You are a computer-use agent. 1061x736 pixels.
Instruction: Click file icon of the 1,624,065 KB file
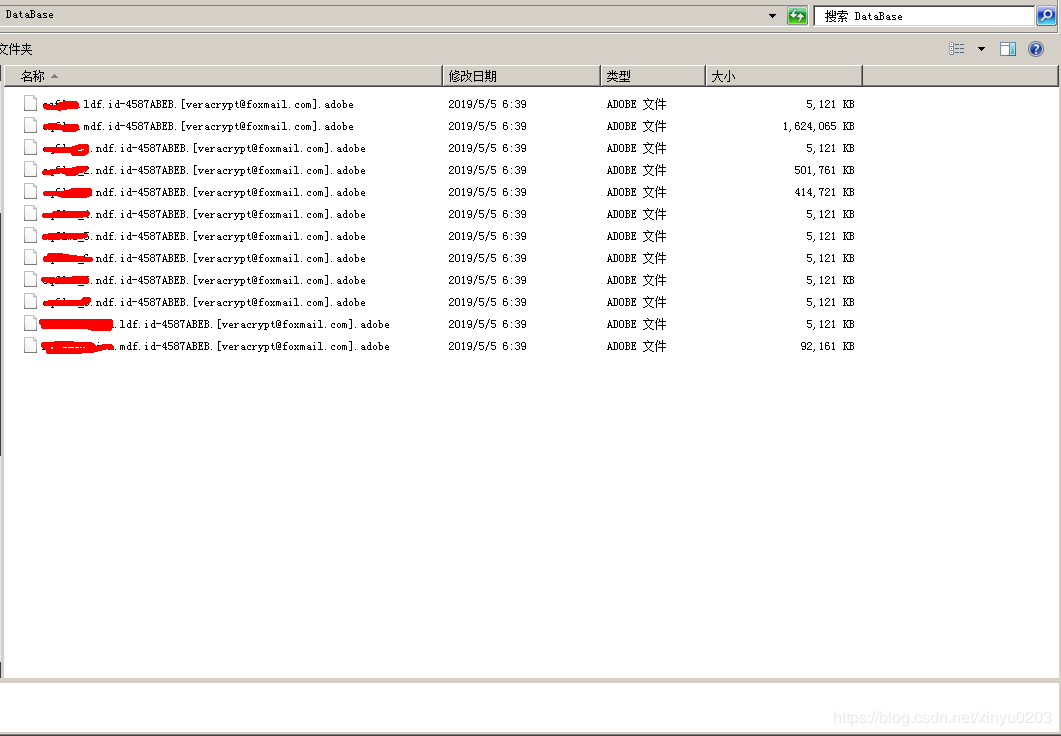pos(30,125)
